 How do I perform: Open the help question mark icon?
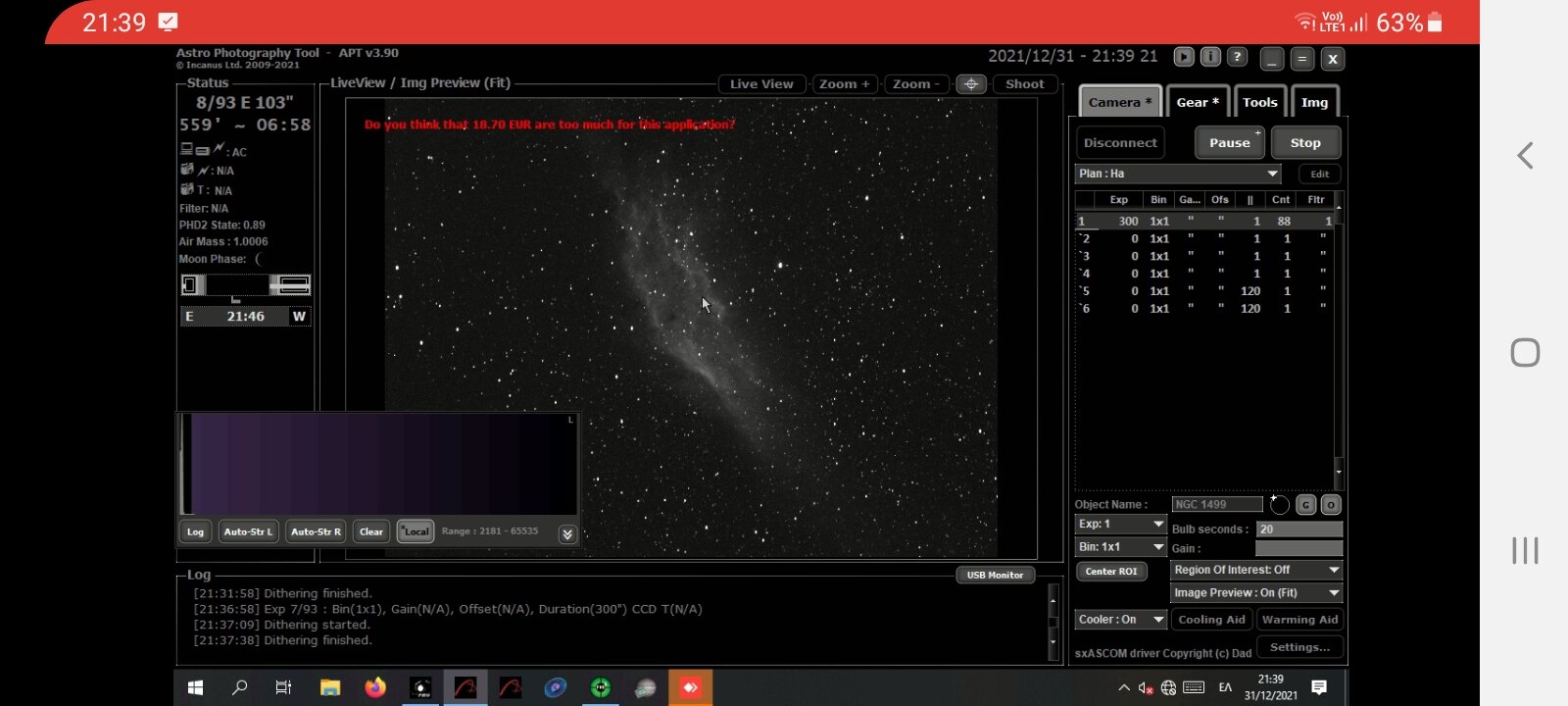(1238, 57)
